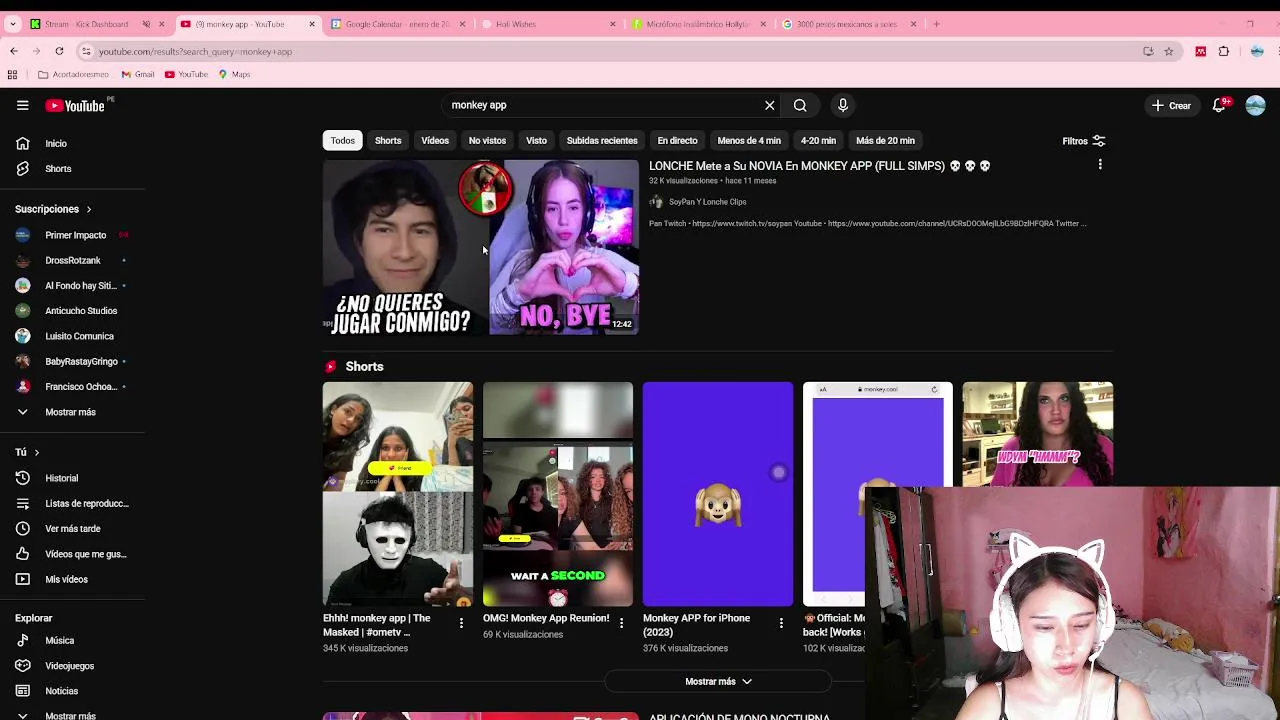Select the Subidas recientes chip
The width and height of the screenshot is (1280, 720).
tap(602, 141)
